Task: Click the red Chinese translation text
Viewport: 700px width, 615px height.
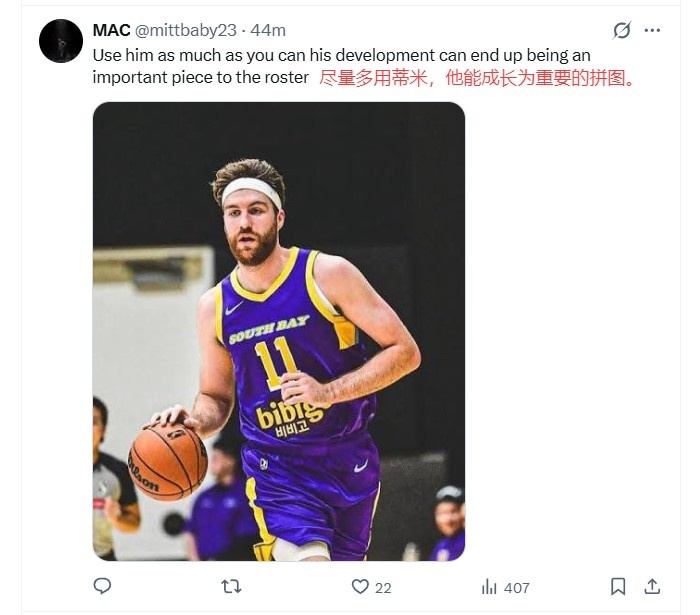Action: click(x=478, y=77)
